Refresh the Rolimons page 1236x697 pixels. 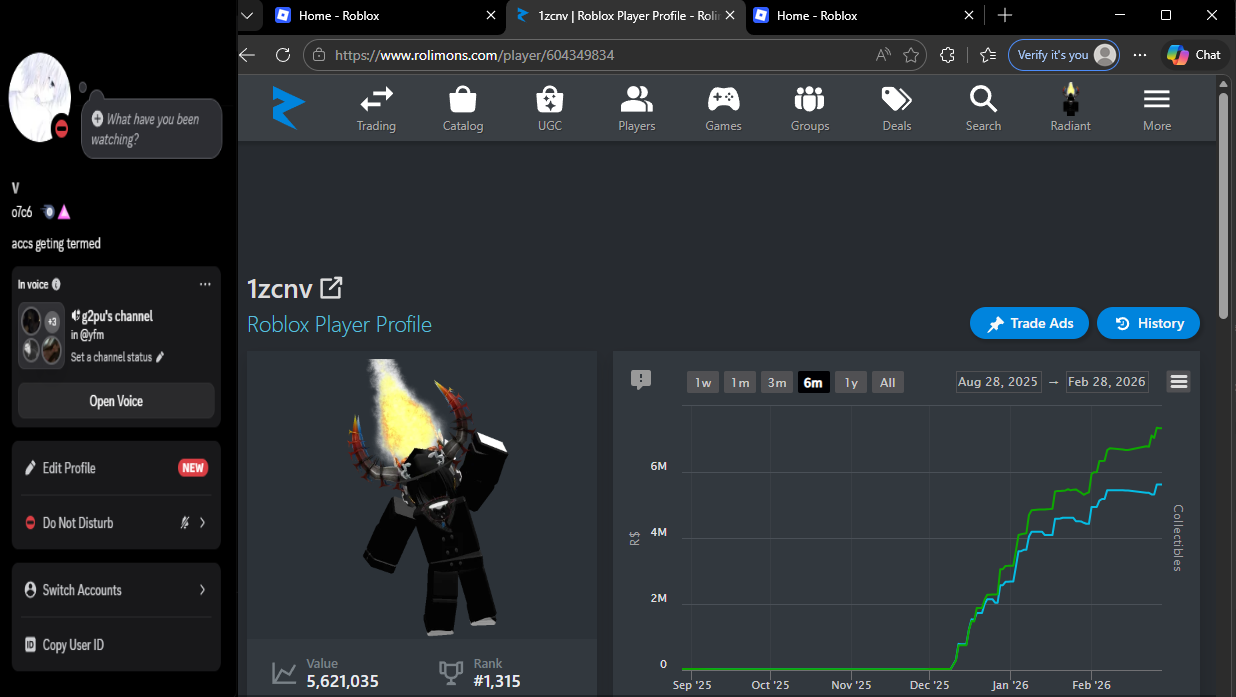pyautogui.click(x=283, y=55)
